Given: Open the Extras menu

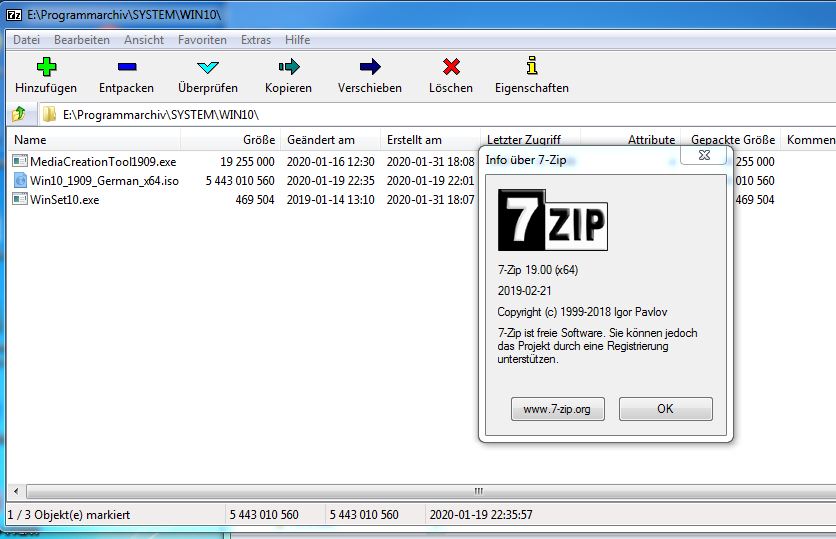Looking at the screenshot, I should (256, 40).
